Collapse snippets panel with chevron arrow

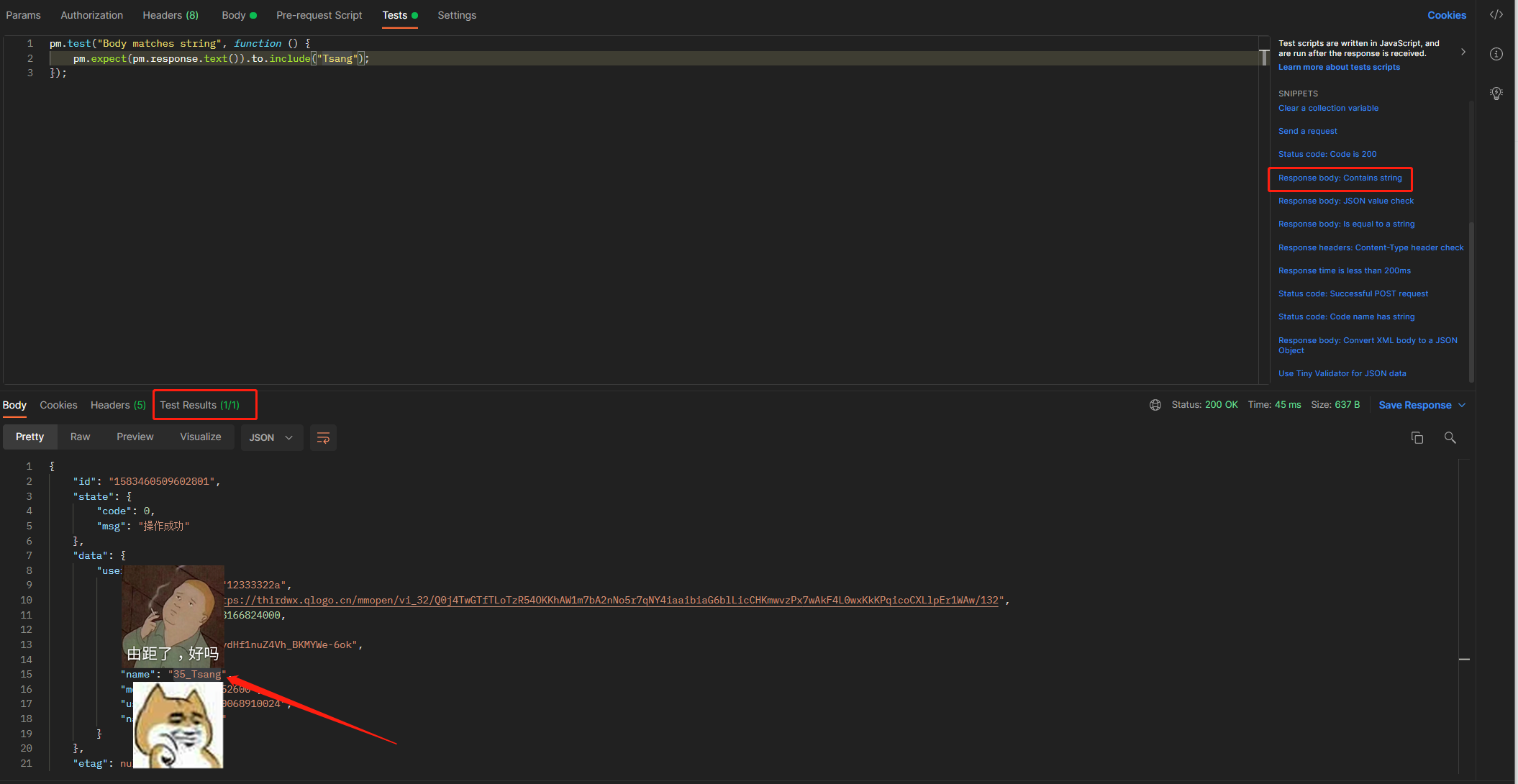click(x=1463, y=52)
